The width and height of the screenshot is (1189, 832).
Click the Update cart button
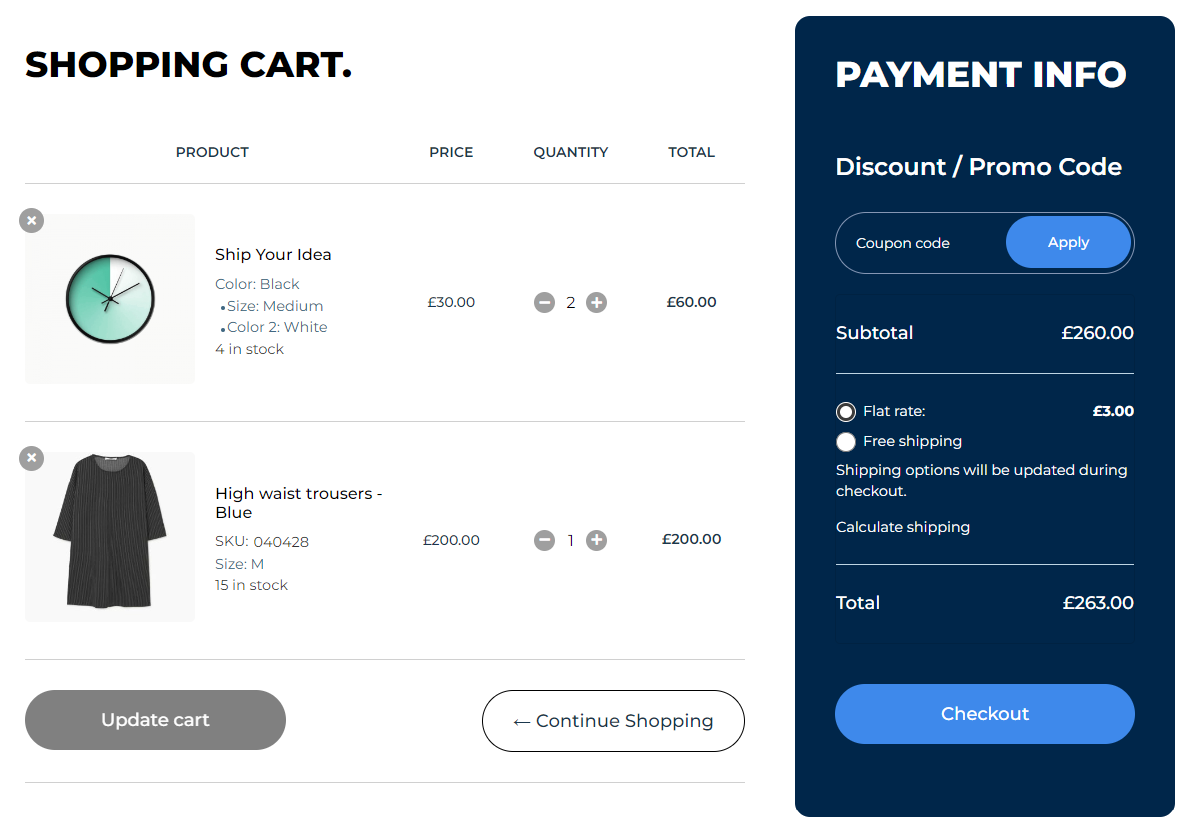coord(155,720)
